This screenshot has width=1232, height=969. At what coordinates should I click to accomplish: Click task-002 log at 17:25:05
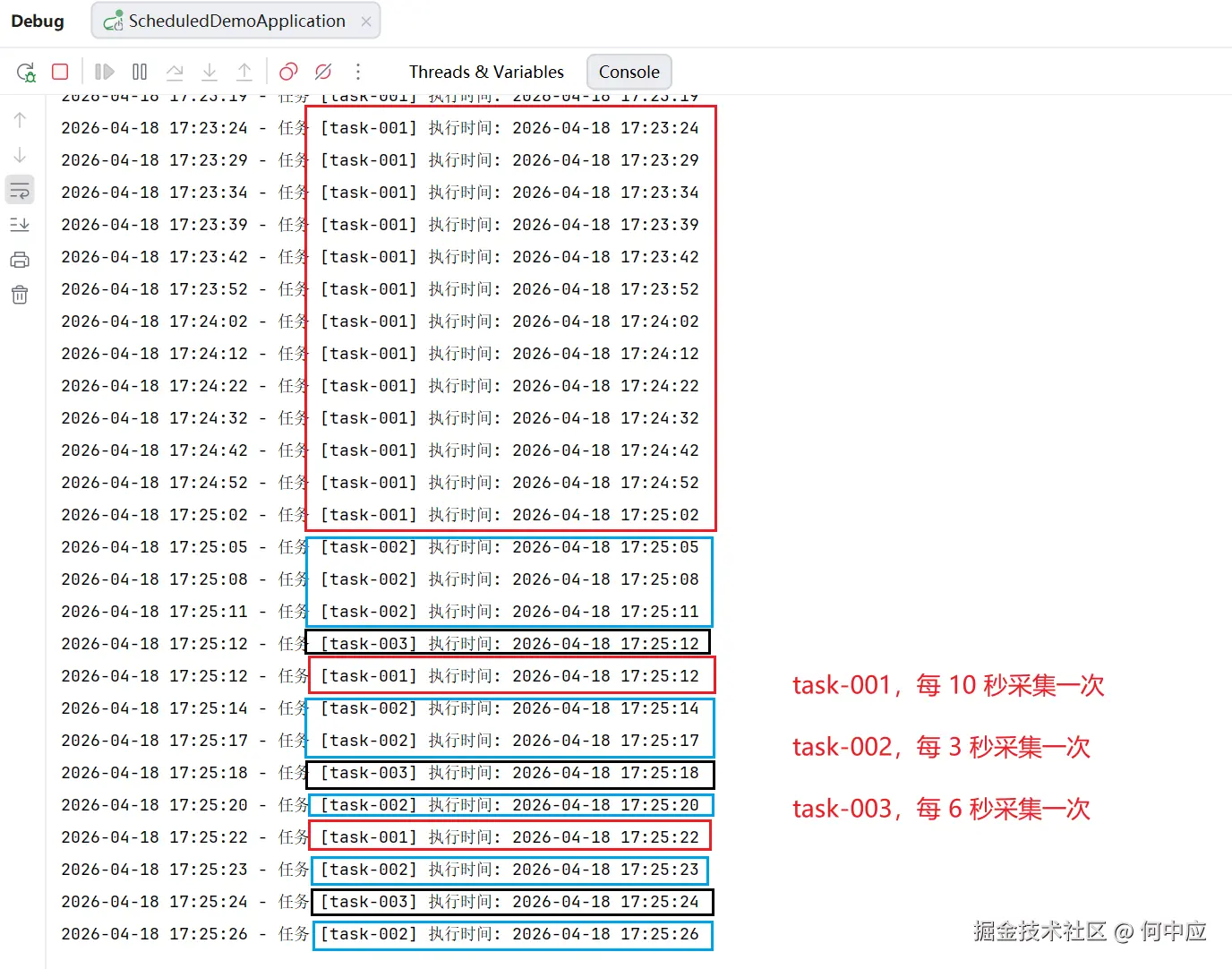tap(380, 547)
